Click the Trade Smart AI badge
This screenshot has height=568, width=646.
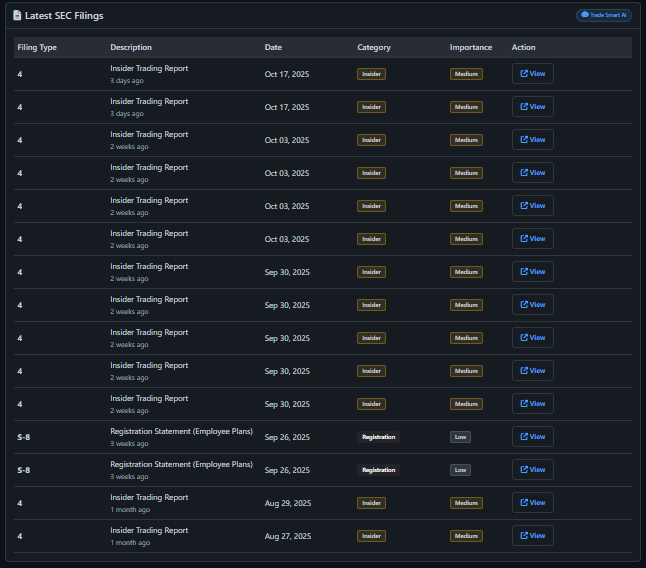(603, 15)
